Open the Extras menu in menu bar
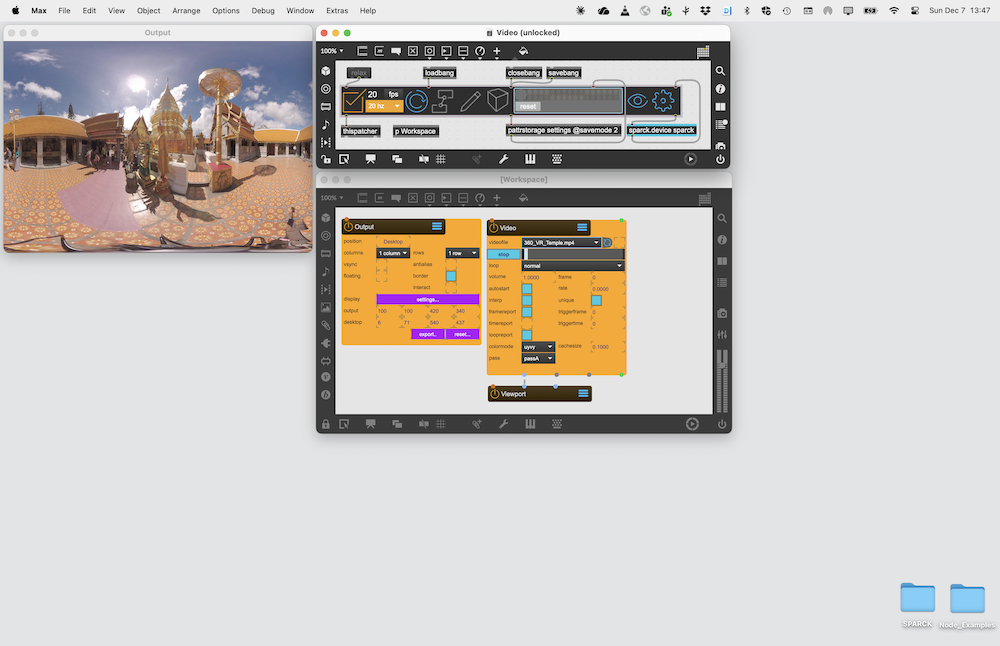Image resolution: width=1000 pixels, height=646 pixels. [x=337, y=10]
